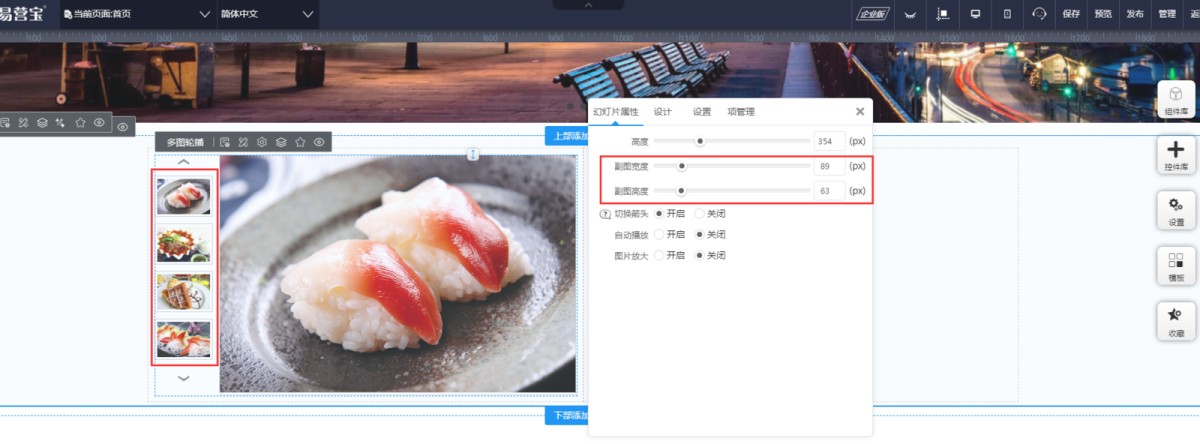
Task: Click the 高度 height slider handle
Action: coord(700,141)
